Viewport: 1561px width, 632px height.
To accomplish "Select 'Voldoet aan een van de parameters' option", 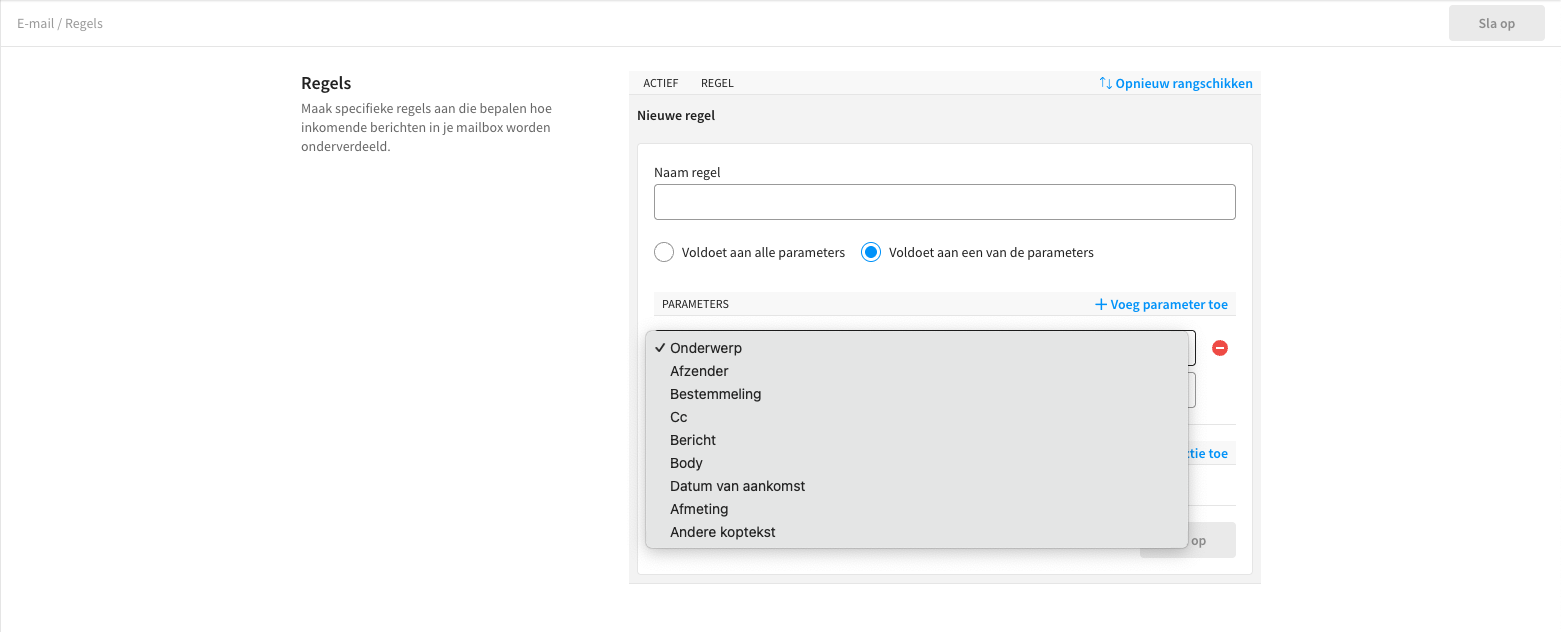I will pos(871,252).
